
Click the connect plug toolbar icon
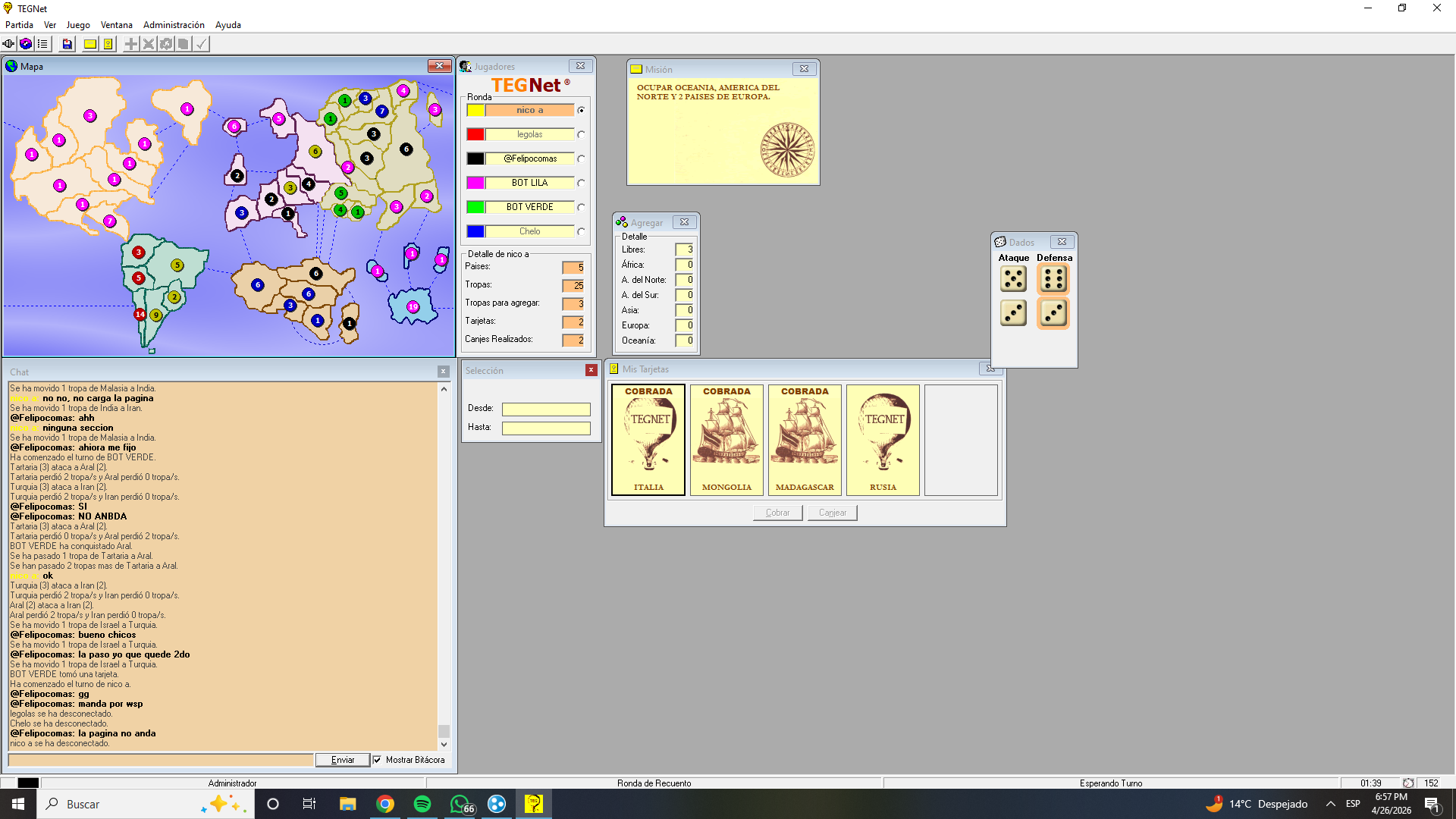click(8, 44)
